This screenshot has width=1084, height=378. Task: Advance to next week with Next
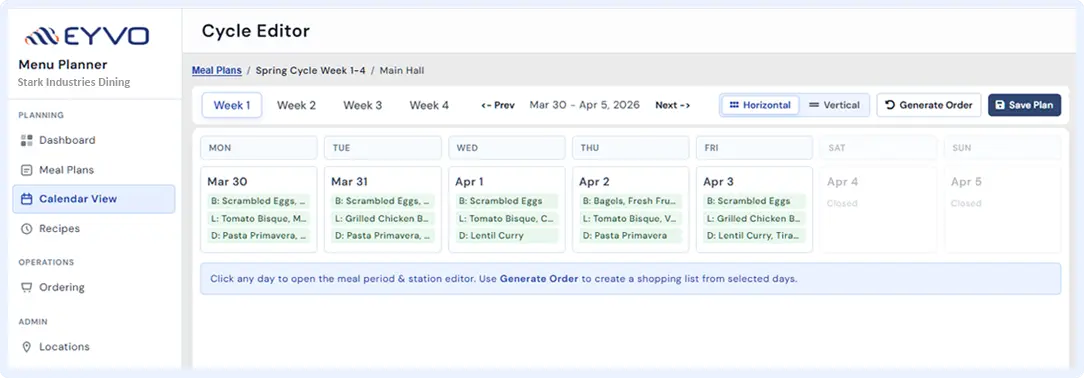tap(673, 105)
